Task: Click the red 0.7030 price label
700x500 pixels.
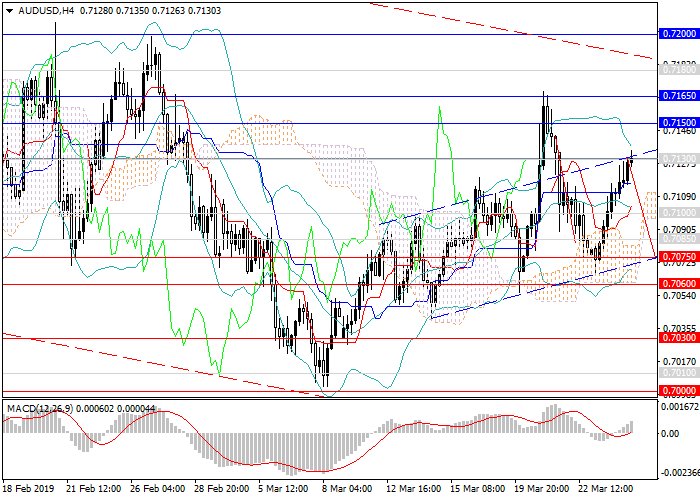Action: 678,338
